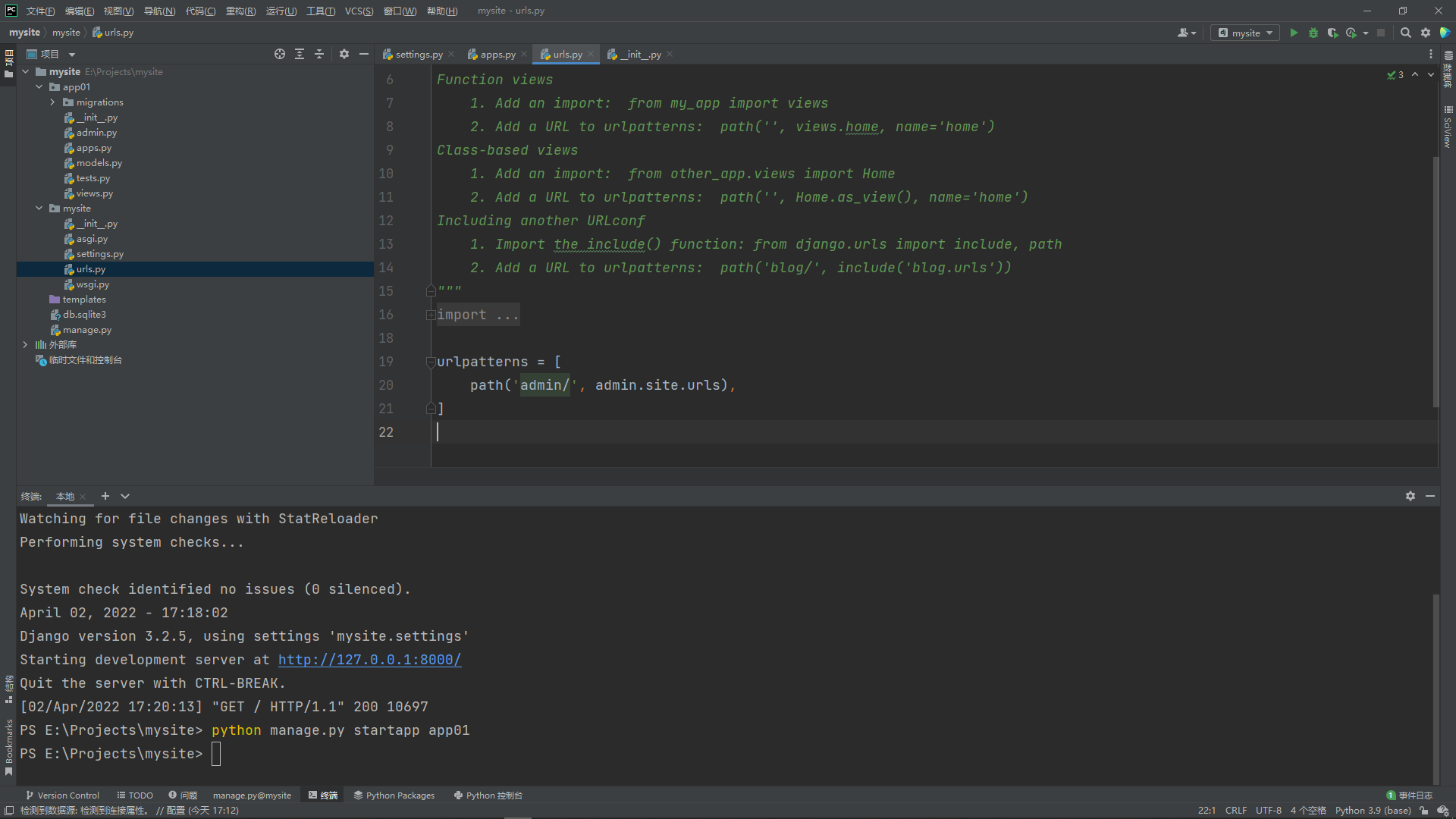This screenshot has height=819, width=1456.
Task: Open the 事件日志 event log
Action: [x=1410, y=795]
